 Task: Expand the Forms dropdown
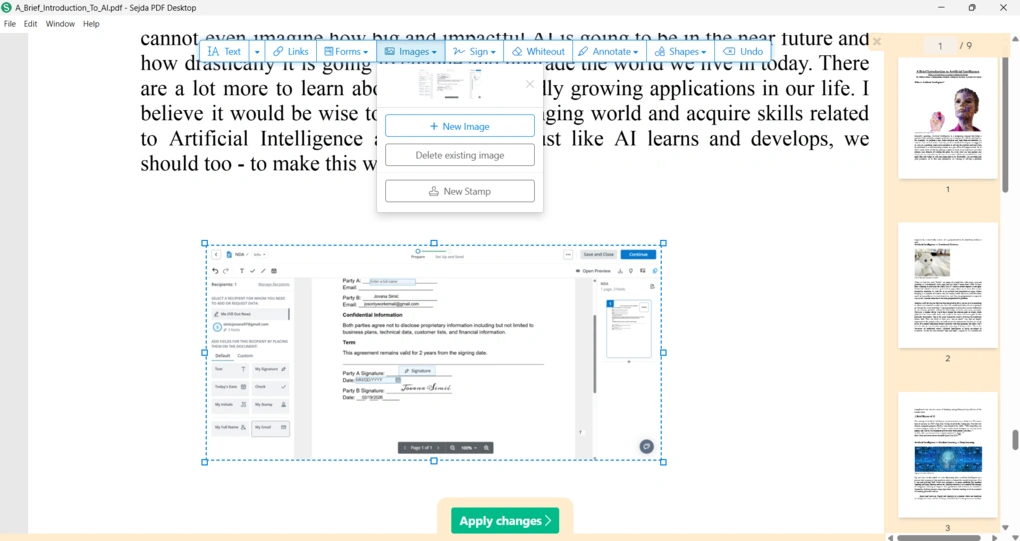(x=346, y=51)
